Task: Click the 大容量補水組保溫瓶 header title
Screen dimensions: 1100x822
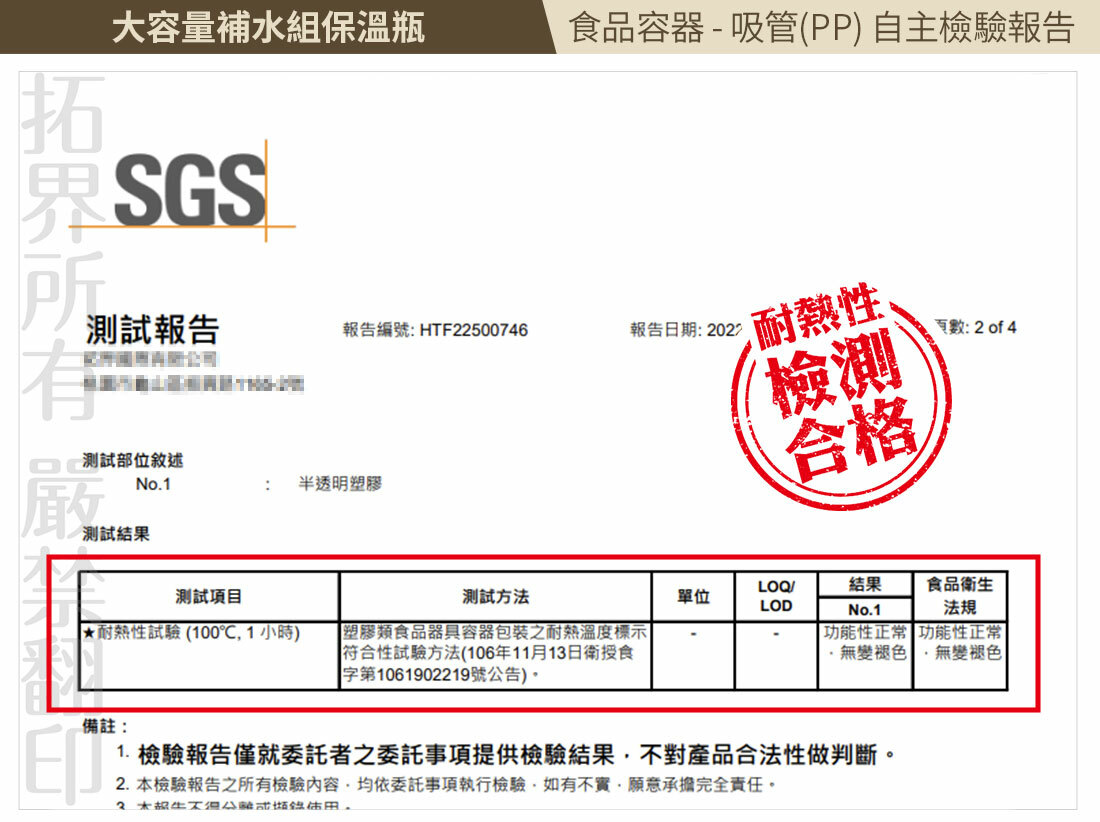Action: coord(268,27)
